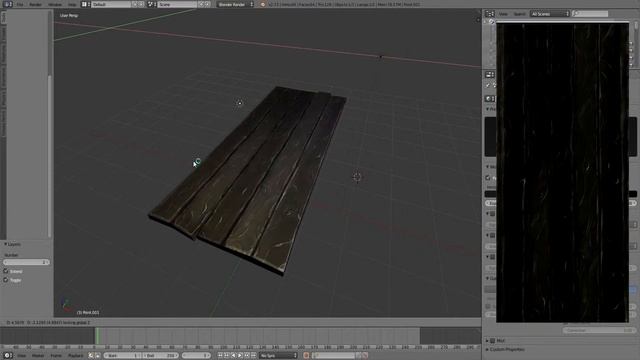
Task: Open the timeline Marker menu
Action: click(38, 356)
